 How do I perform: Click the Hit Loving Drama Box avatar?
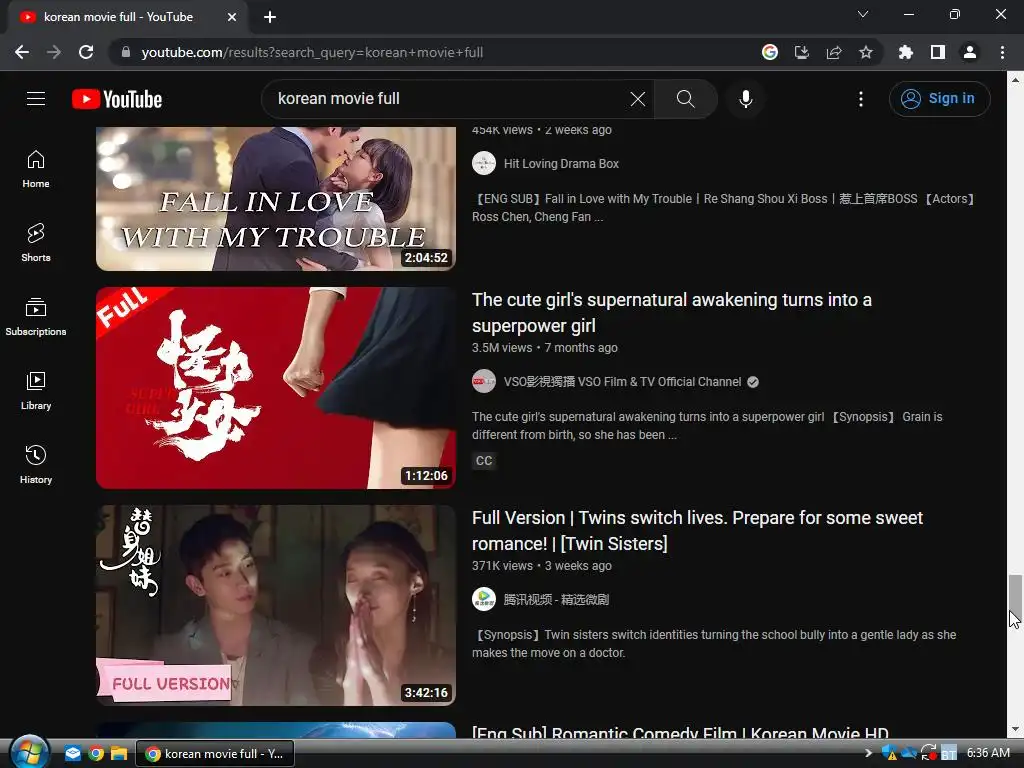pyautogui.click(x=484, y=163)
